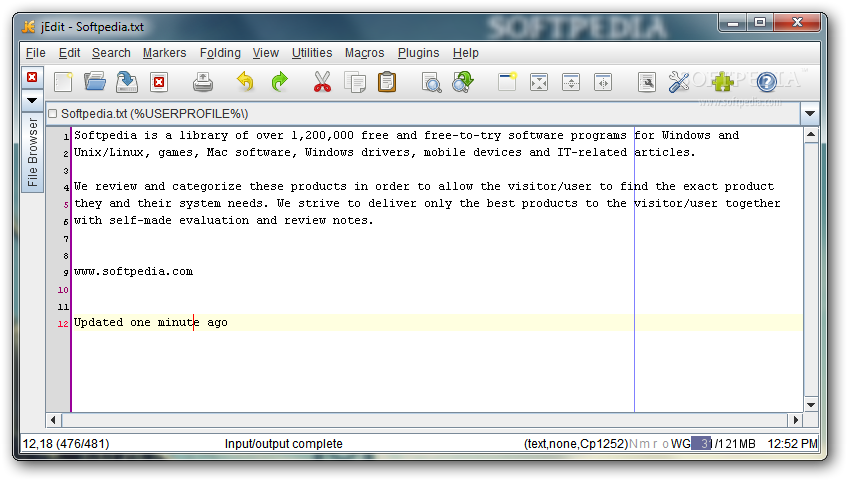
Task: Close buffer using toolbar red X icon
Action: click(x=159, y=82)
